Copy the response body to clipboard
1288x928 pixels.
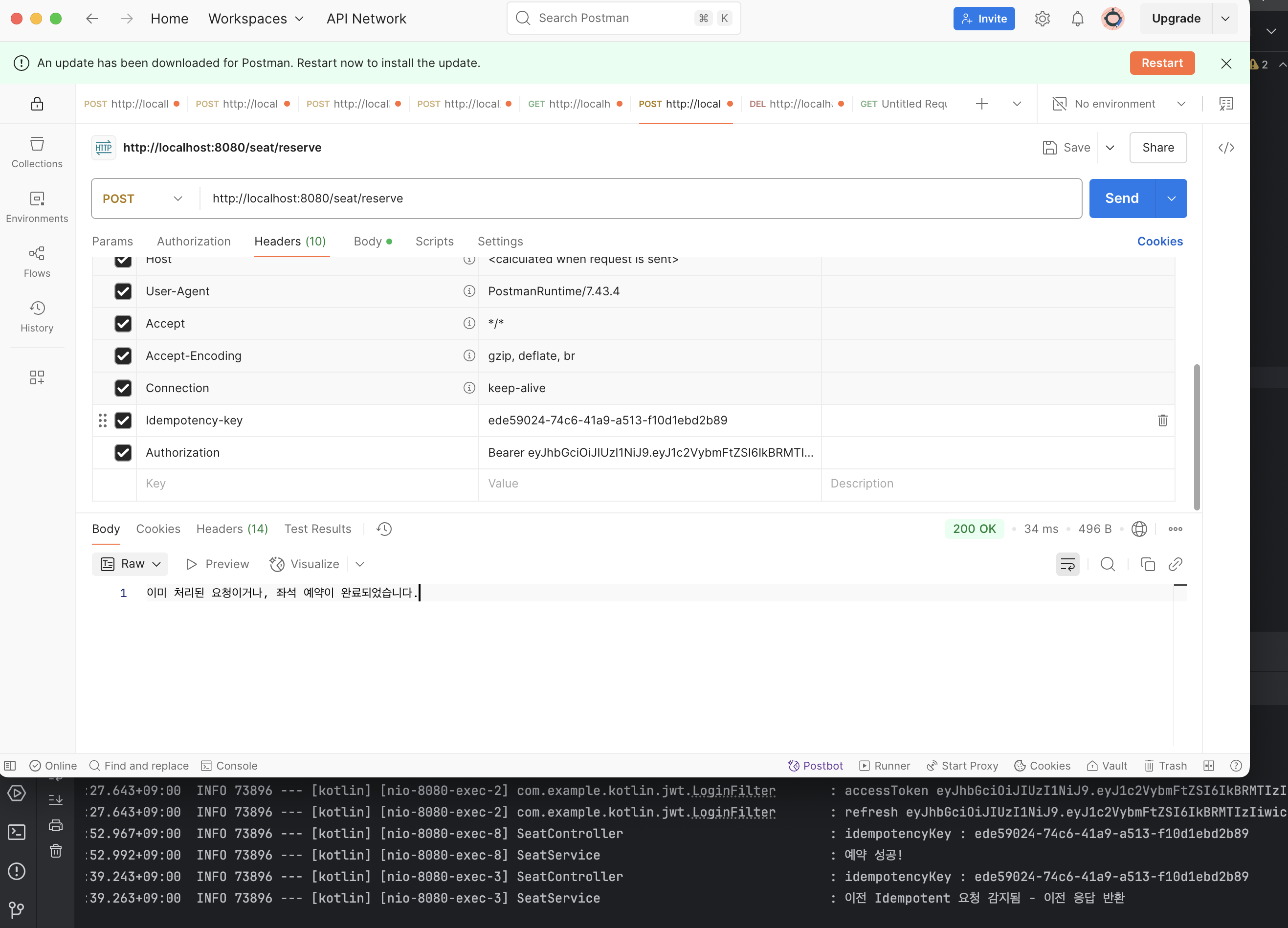coord(1147,564)
